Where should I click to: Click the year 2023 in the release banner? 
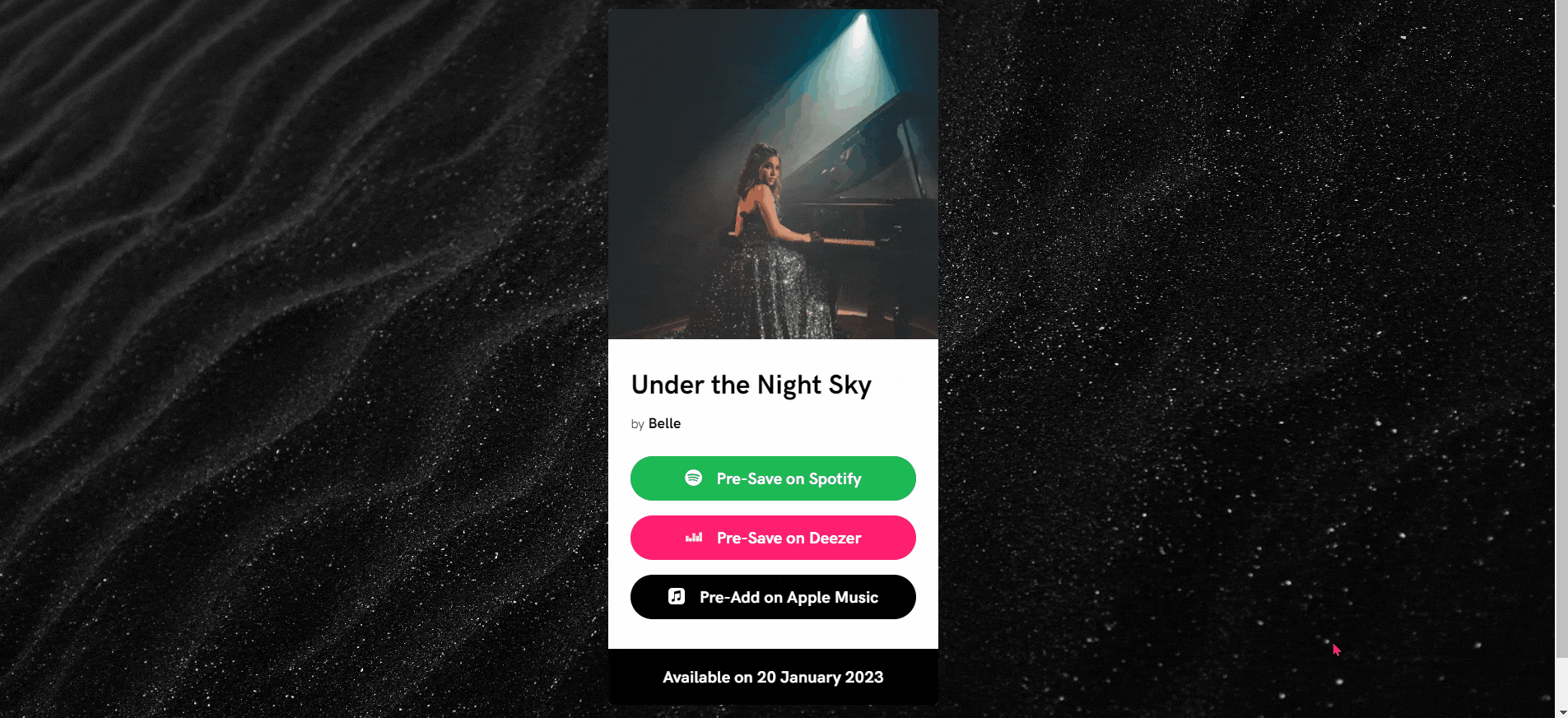click(x=864, y=677)
